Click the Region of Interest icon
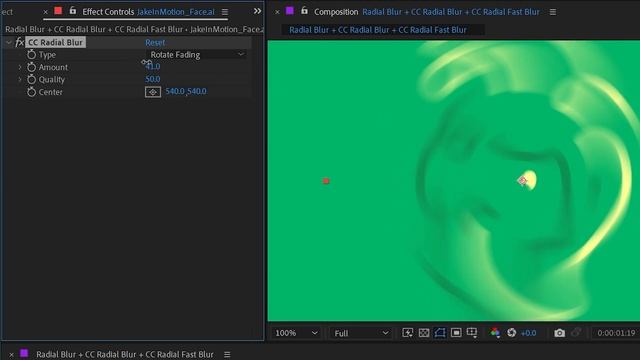Viewport: 640px width, 360px height. pyautogui.click(x=456, y=333)
